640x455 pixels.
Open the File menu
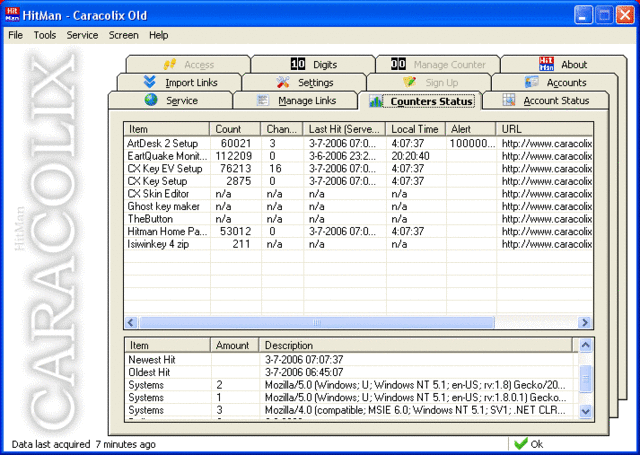point(16,35)
